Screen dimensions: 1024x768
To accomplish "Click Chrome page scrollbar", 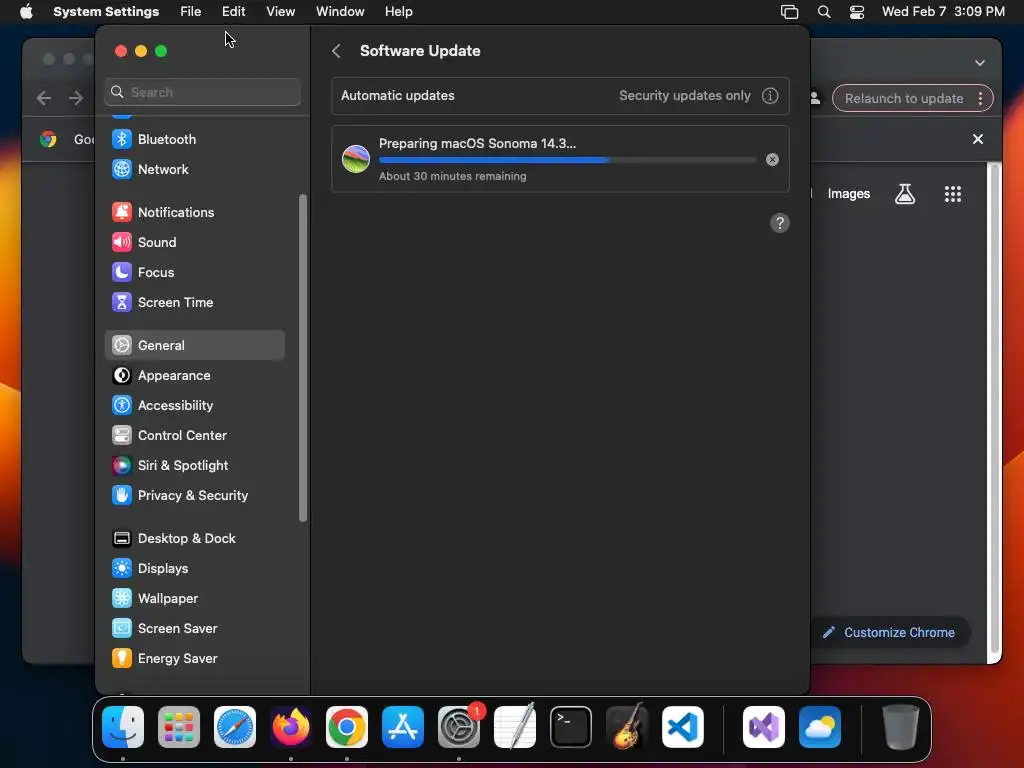I will pyautogui.click(x=994, y=408).
